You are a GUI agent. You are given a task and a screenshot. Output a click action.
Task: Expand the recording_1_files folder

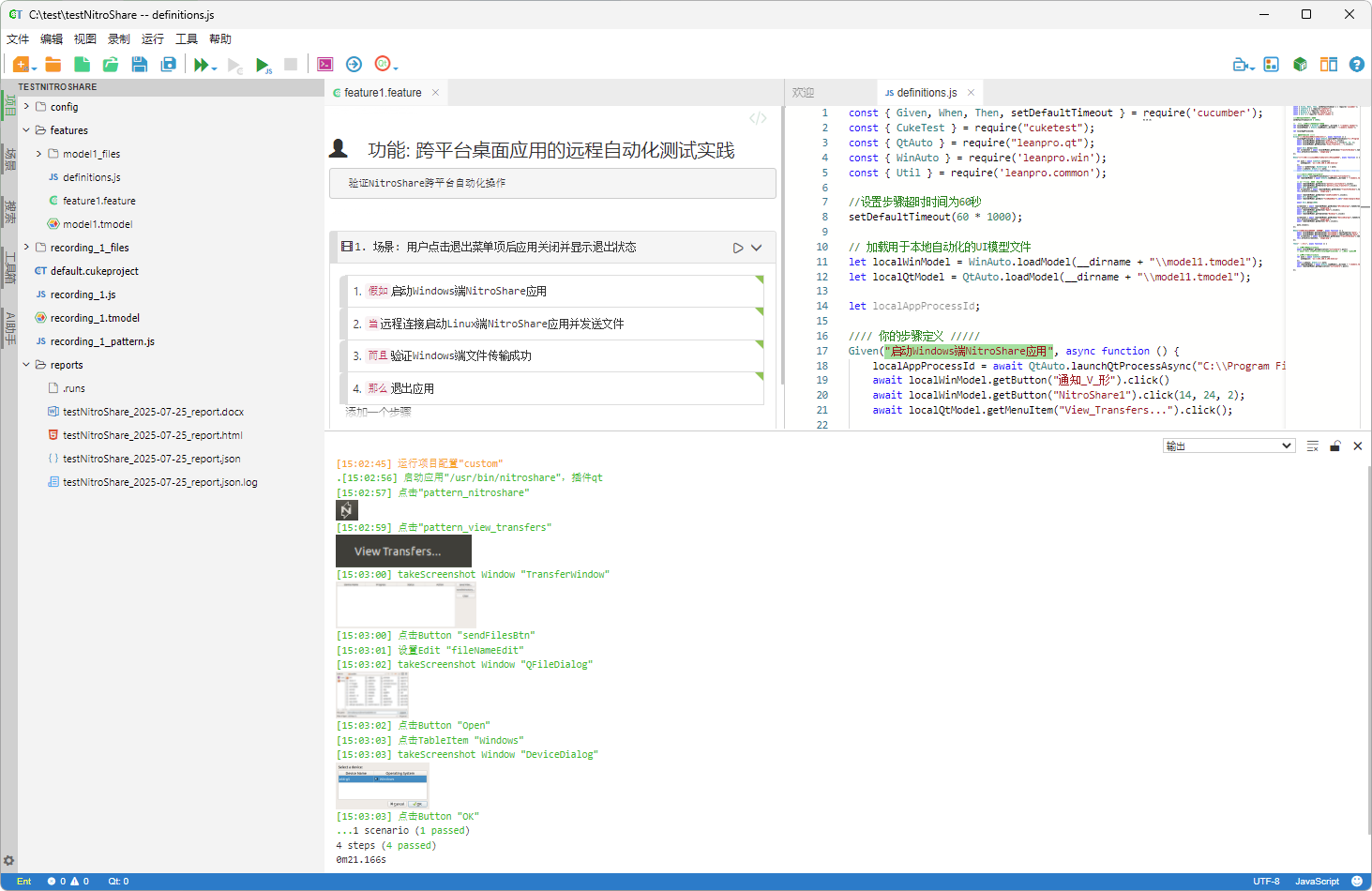pos(26,248)
